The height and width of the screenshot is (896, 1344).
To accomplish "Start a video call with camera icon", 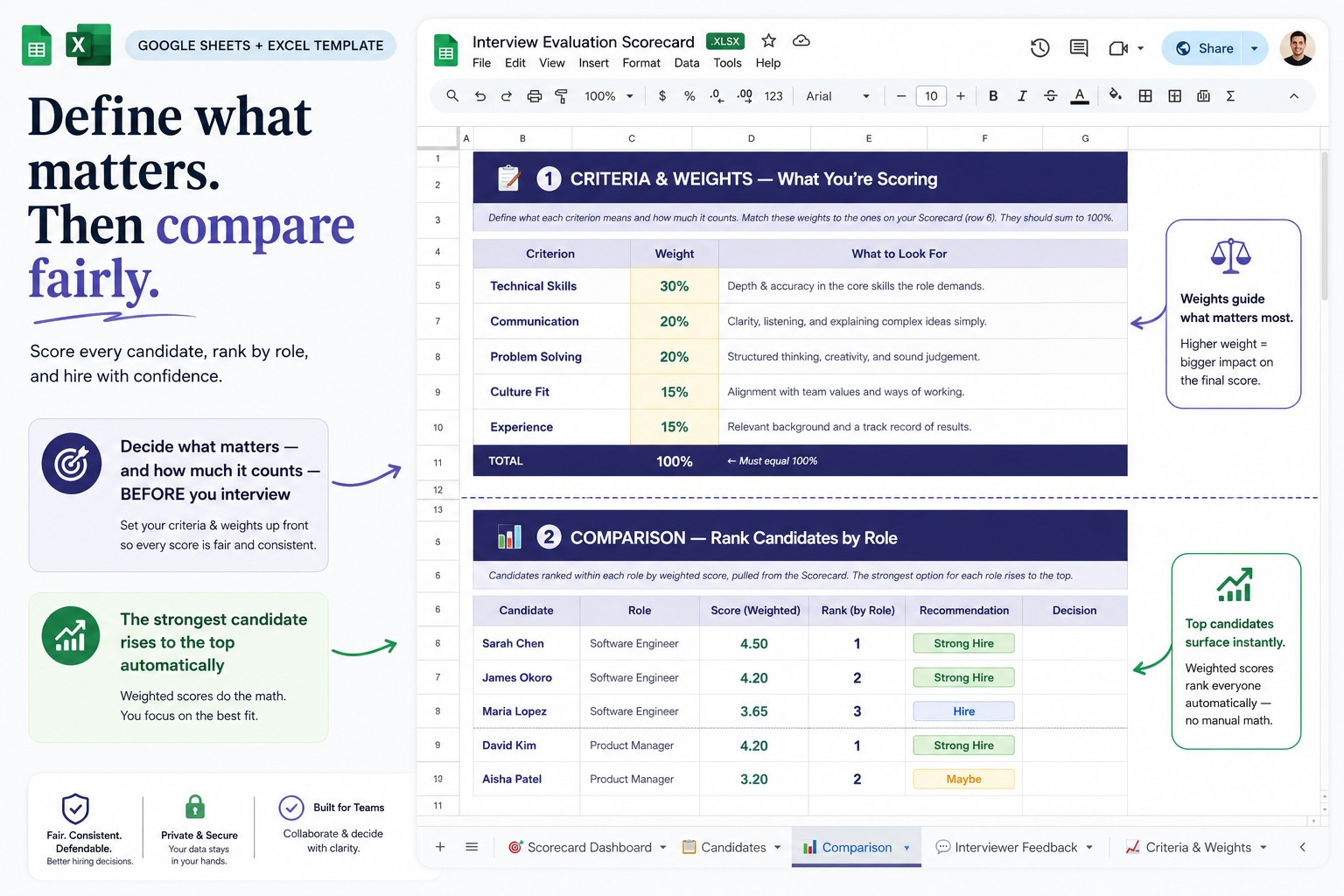I will [x=1118, y=48].
